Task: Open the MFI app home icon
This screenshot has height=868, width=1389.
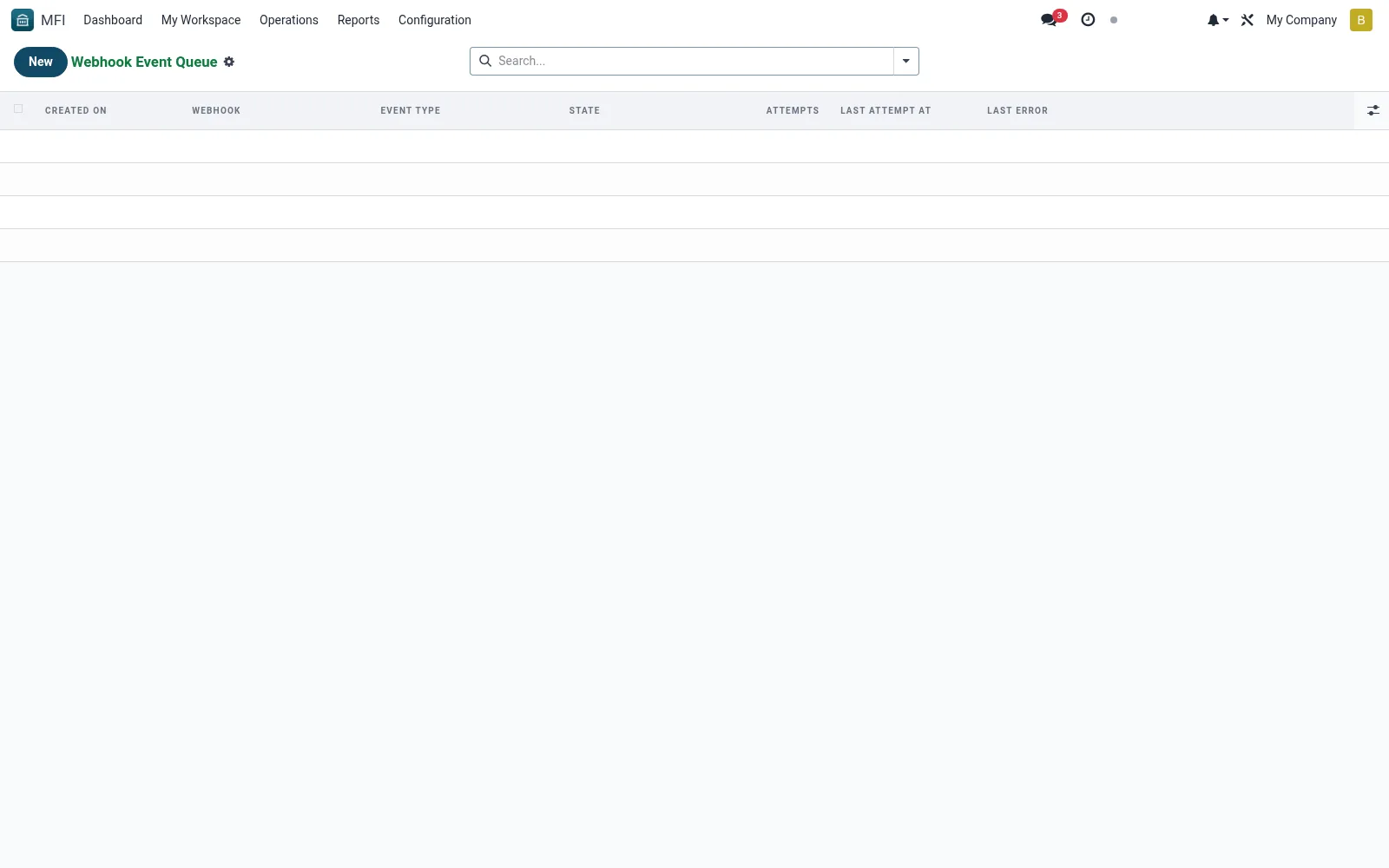Action: [x=23, y=20]
